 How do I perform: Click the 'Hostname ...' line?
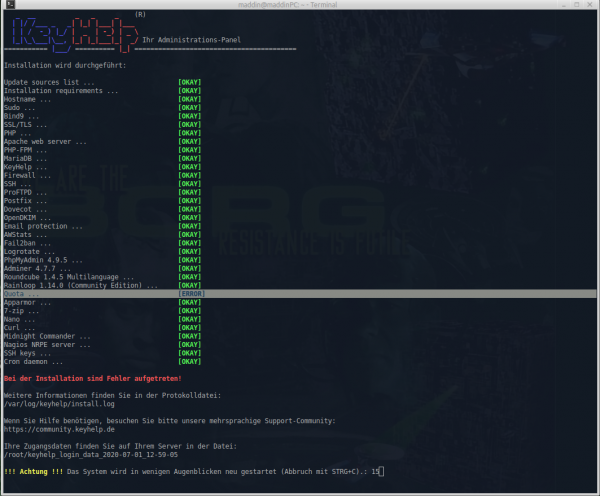pos(27,99)
